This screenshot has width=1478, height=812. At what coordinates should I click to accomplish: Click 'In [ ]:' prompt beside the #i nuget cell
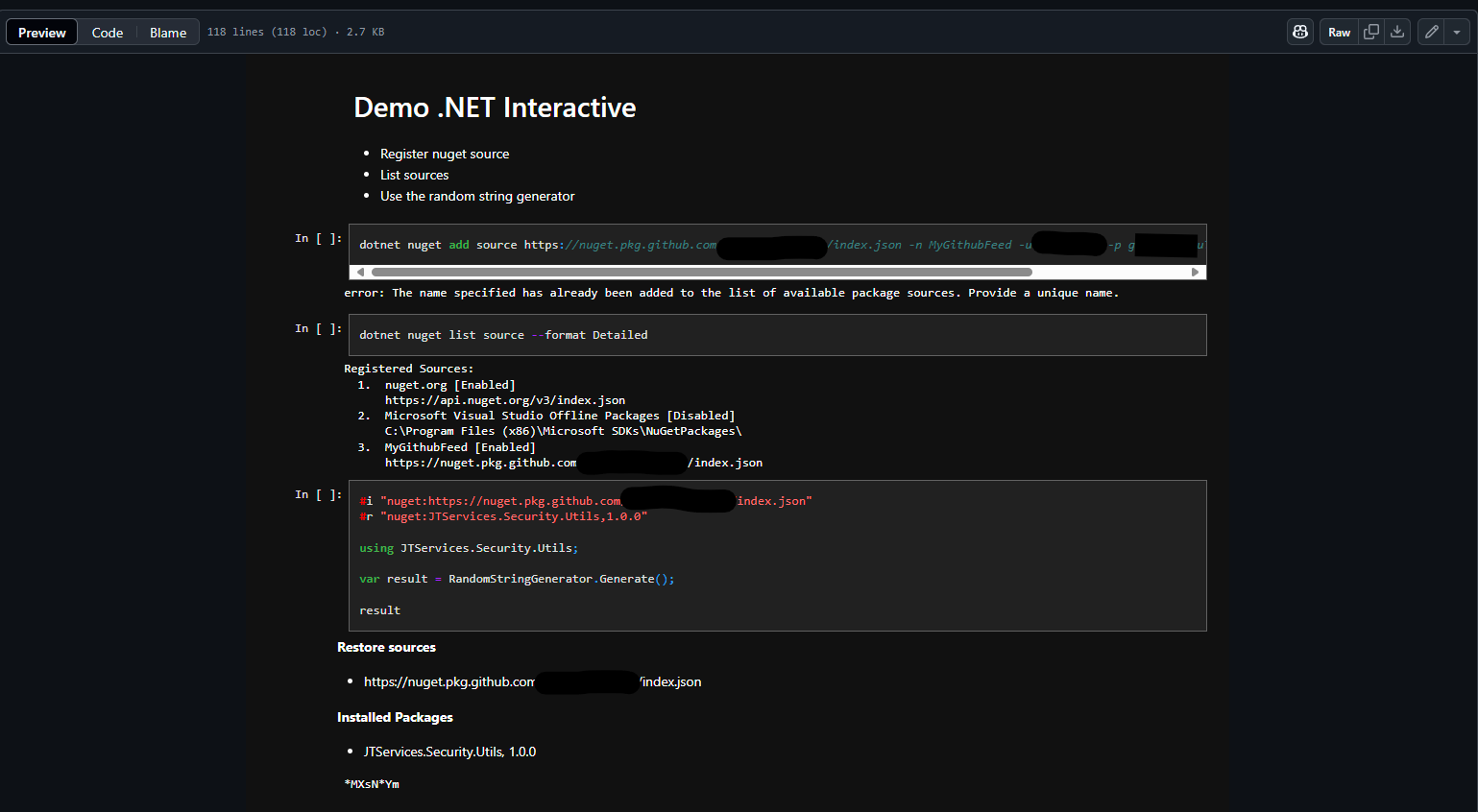coord(318,494)
